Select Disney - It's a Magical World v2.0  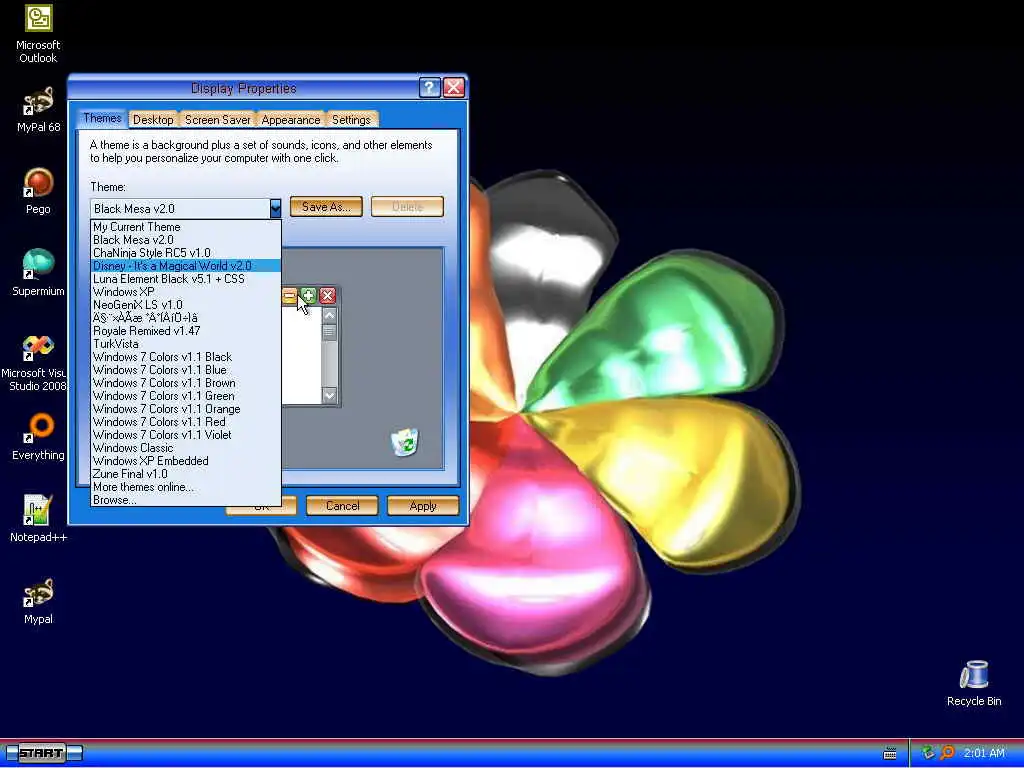(185, 266)
